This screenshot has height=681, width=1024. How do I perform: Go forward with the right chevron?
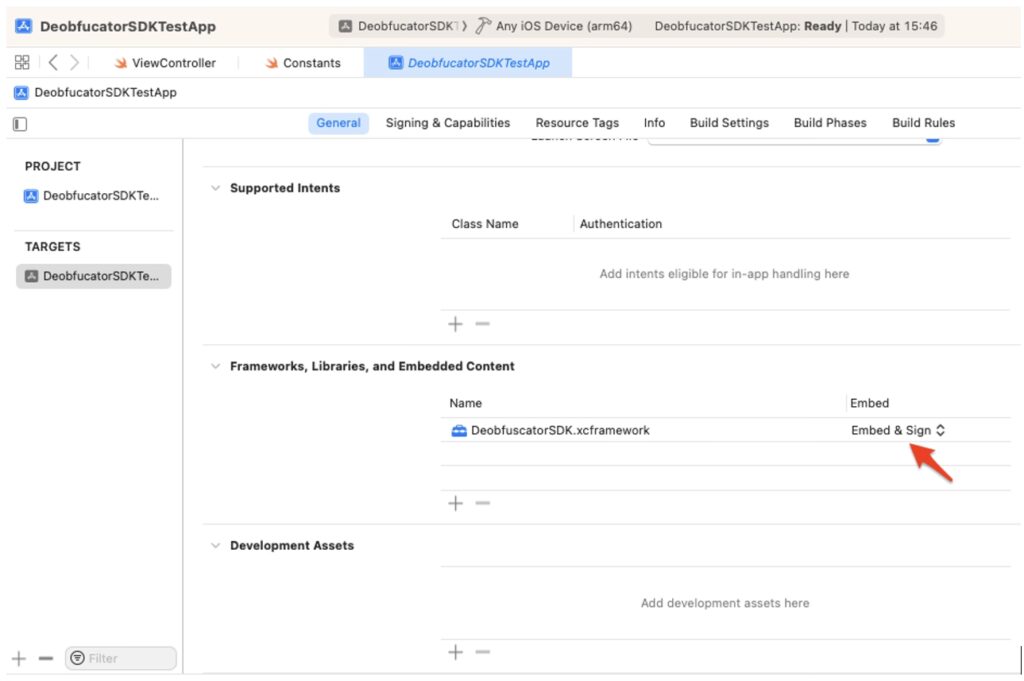coord(74,63)
